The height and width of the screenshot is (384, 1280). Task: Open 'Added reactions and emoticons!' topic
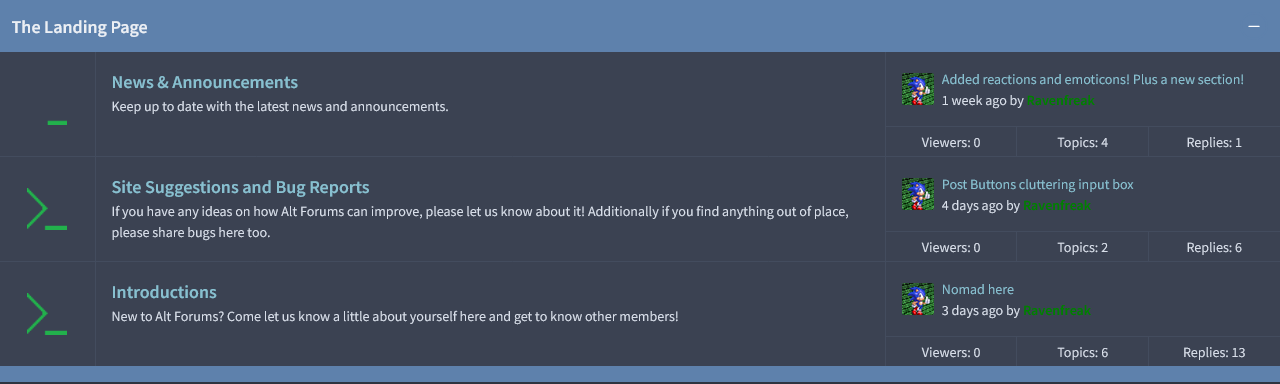click(1093, 79)
